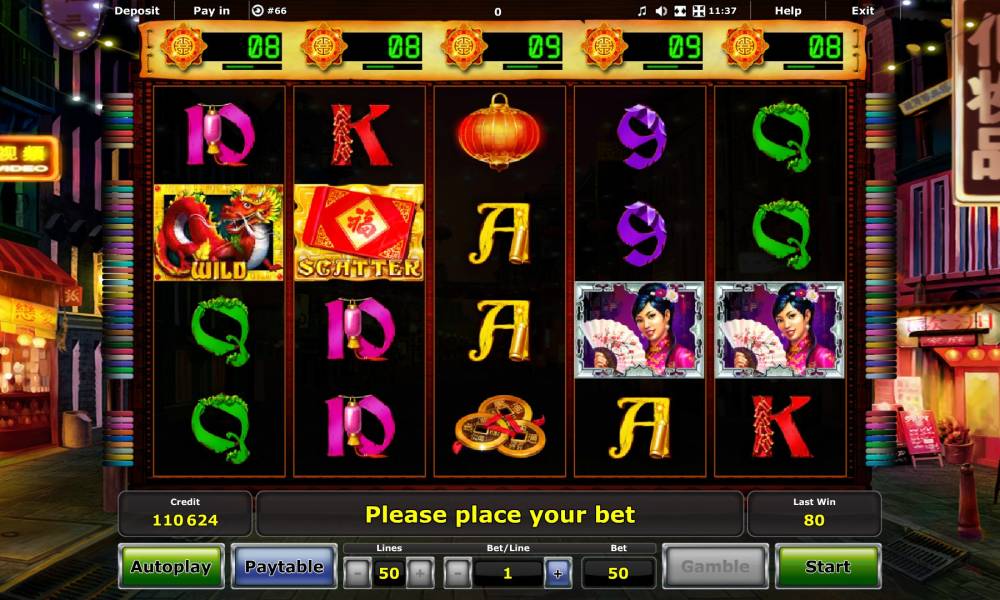Viewport: 1000px width, 600px height.
Task: Open the Paytable
Action: pos(284,566)
